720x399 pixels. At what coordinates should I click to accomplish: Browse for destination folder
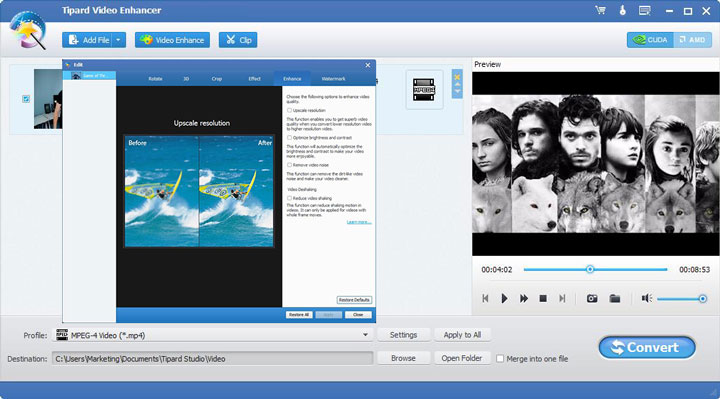403,358
